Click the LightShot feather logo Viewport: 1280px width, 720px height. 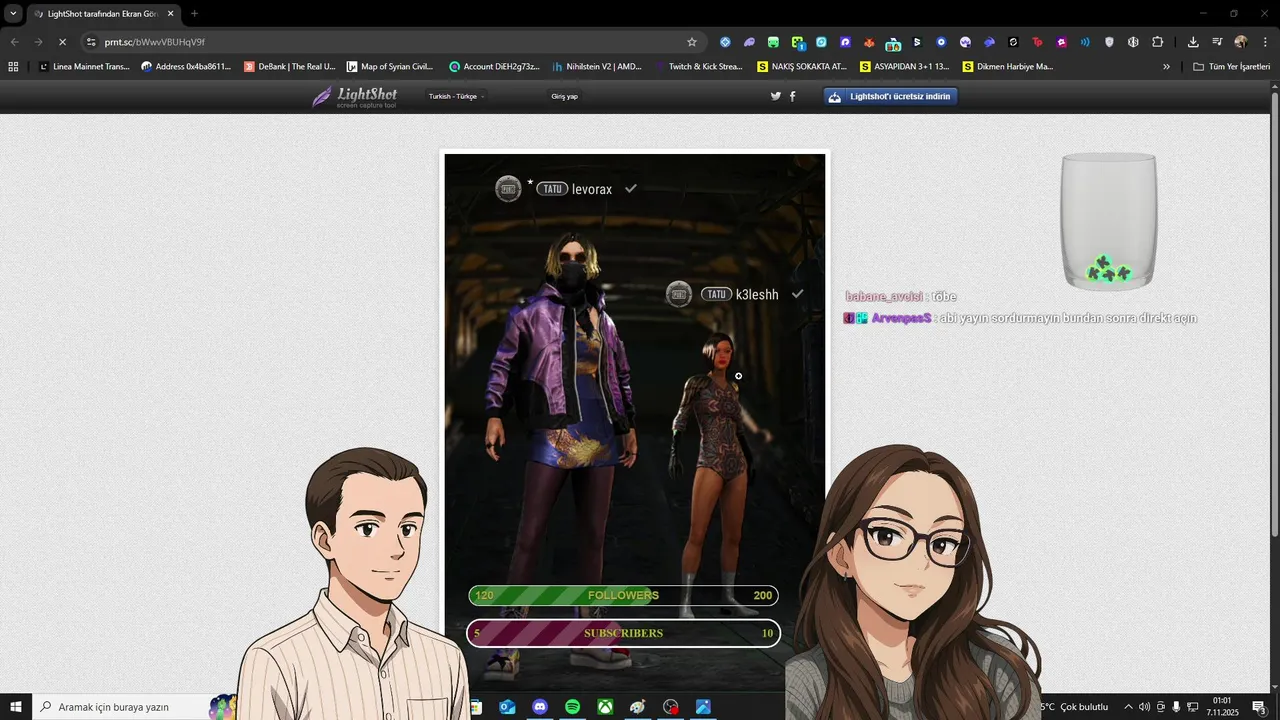pyautogui.click(x=355, y=97)
